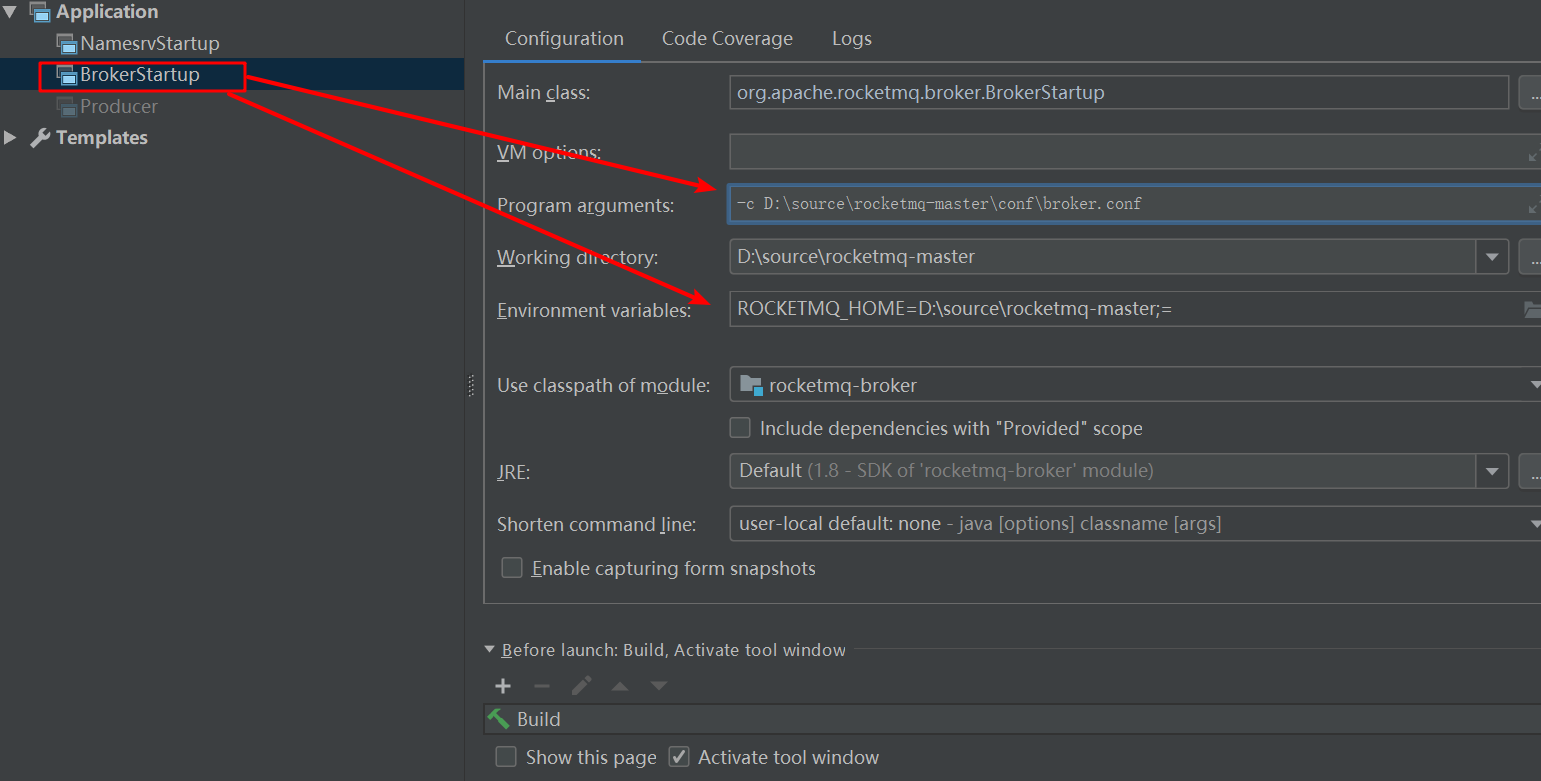Switch to the Code Coverage tab

[727, 39]
